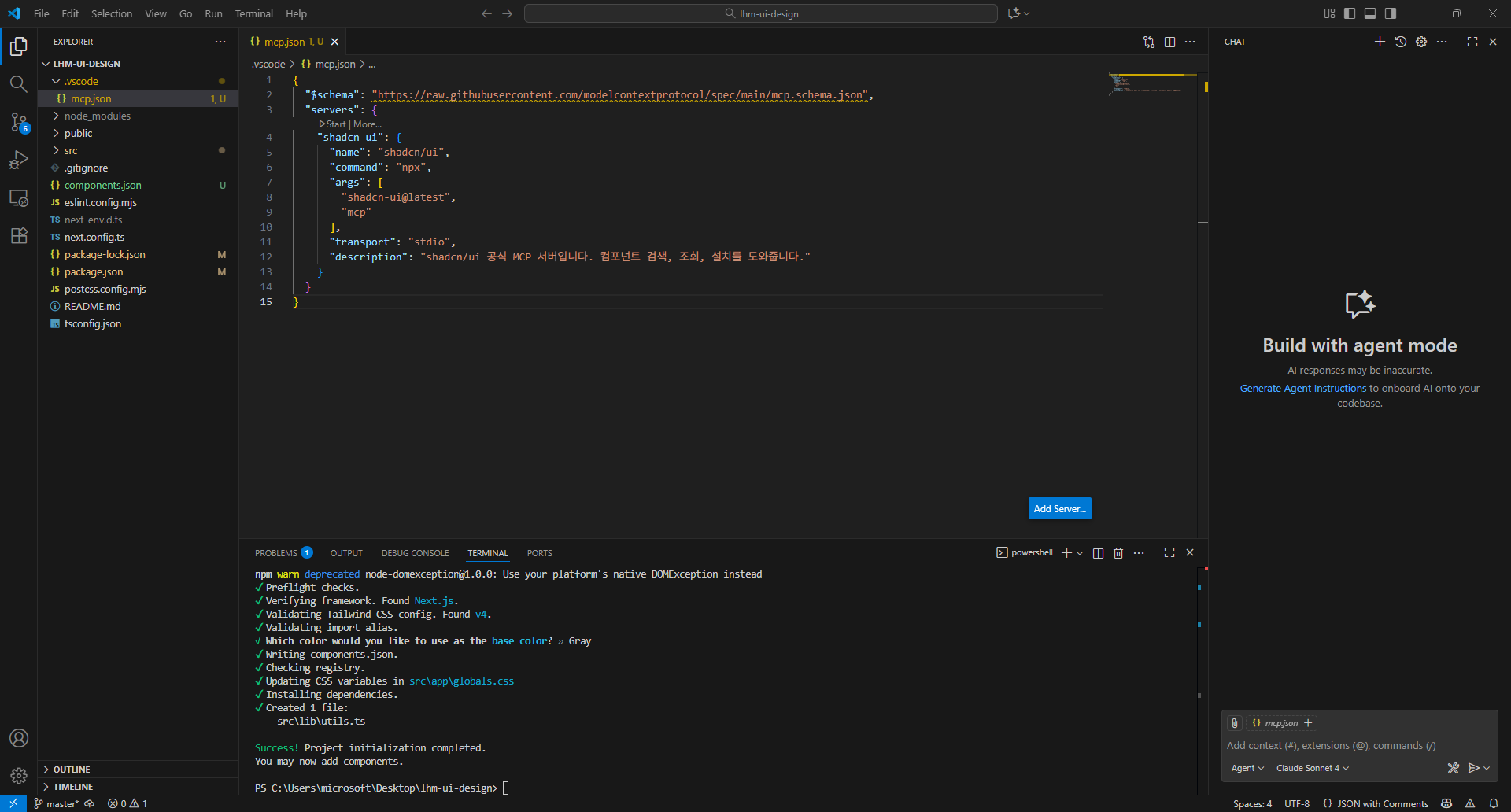Click the Add Server... button
This screenshot has height=812, width=1511.
point(1059,509)
